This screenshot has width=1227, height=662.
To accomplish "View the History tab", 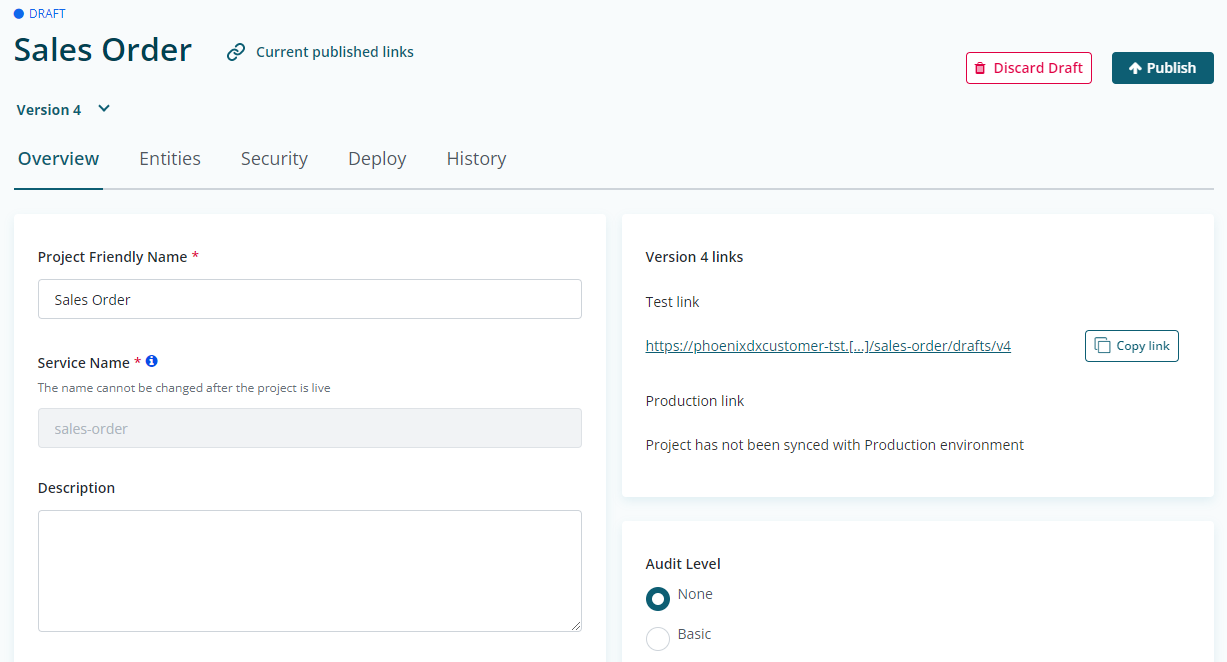I will (476, 159).
